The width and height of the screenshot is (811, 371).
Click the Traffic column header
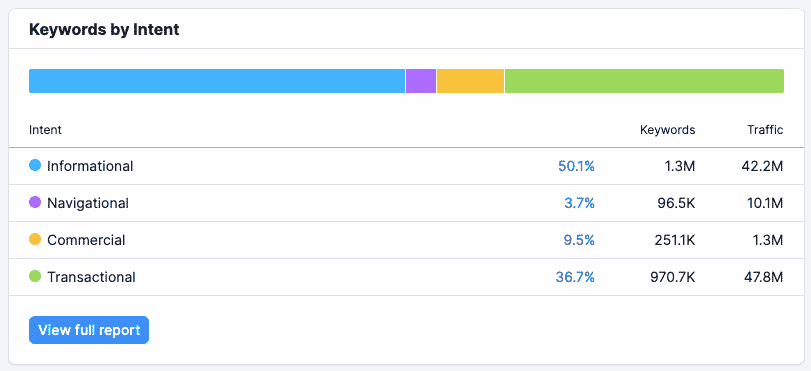tap(765, 130)
